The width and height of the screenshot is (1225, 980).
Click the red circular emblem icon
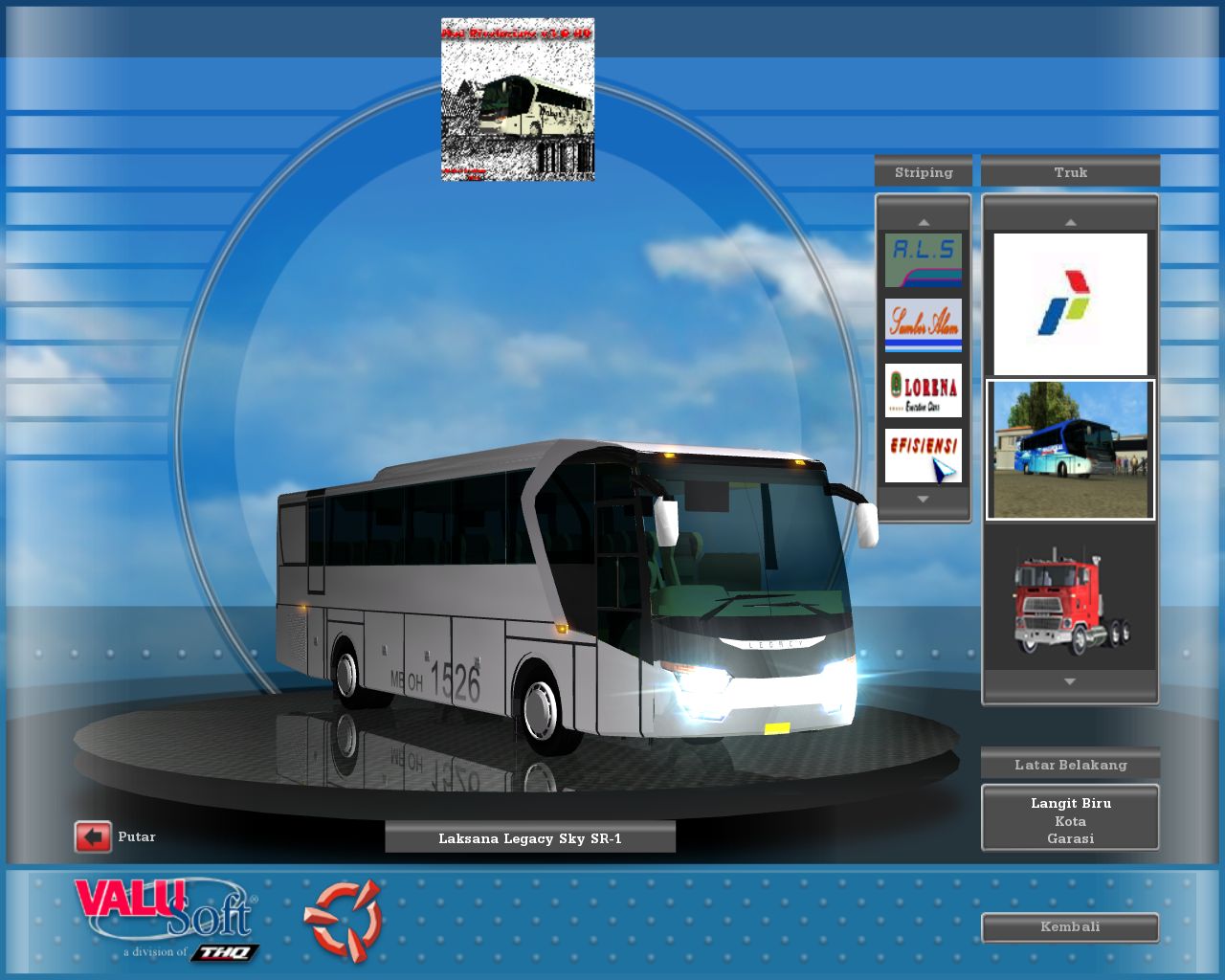coord(343,921)
